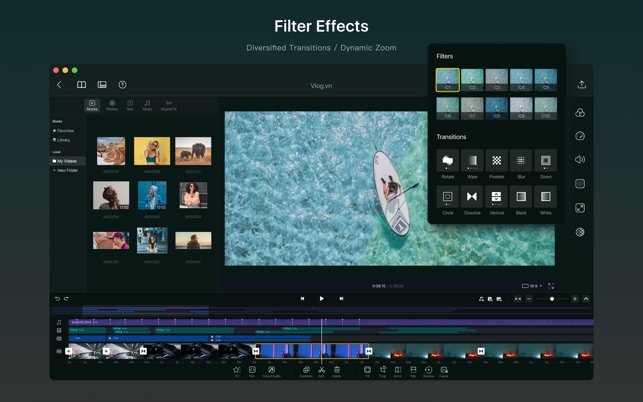The width and height of the screenshot is (643, 402).
Task: Open the volume speaker icon in right sidebar
Action: click(x=580, y=160)
